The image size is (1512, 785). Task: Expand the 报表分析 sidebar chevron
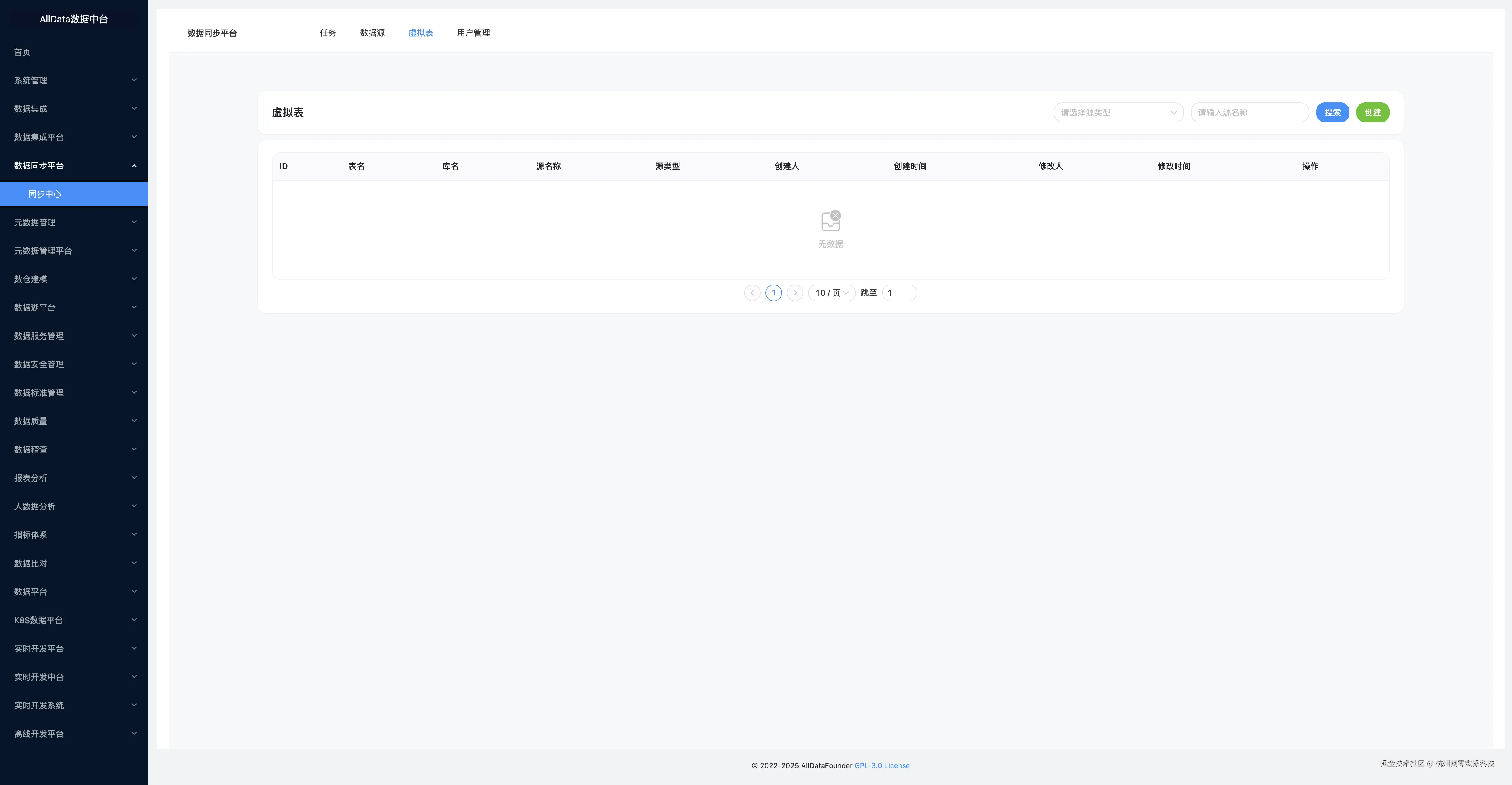[134, 478]
